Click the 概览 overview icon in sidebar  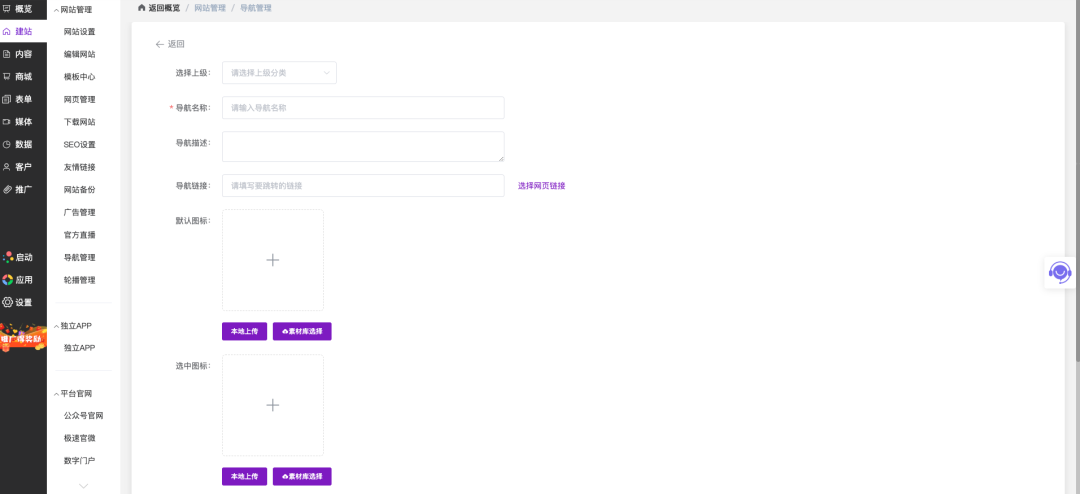7,9
